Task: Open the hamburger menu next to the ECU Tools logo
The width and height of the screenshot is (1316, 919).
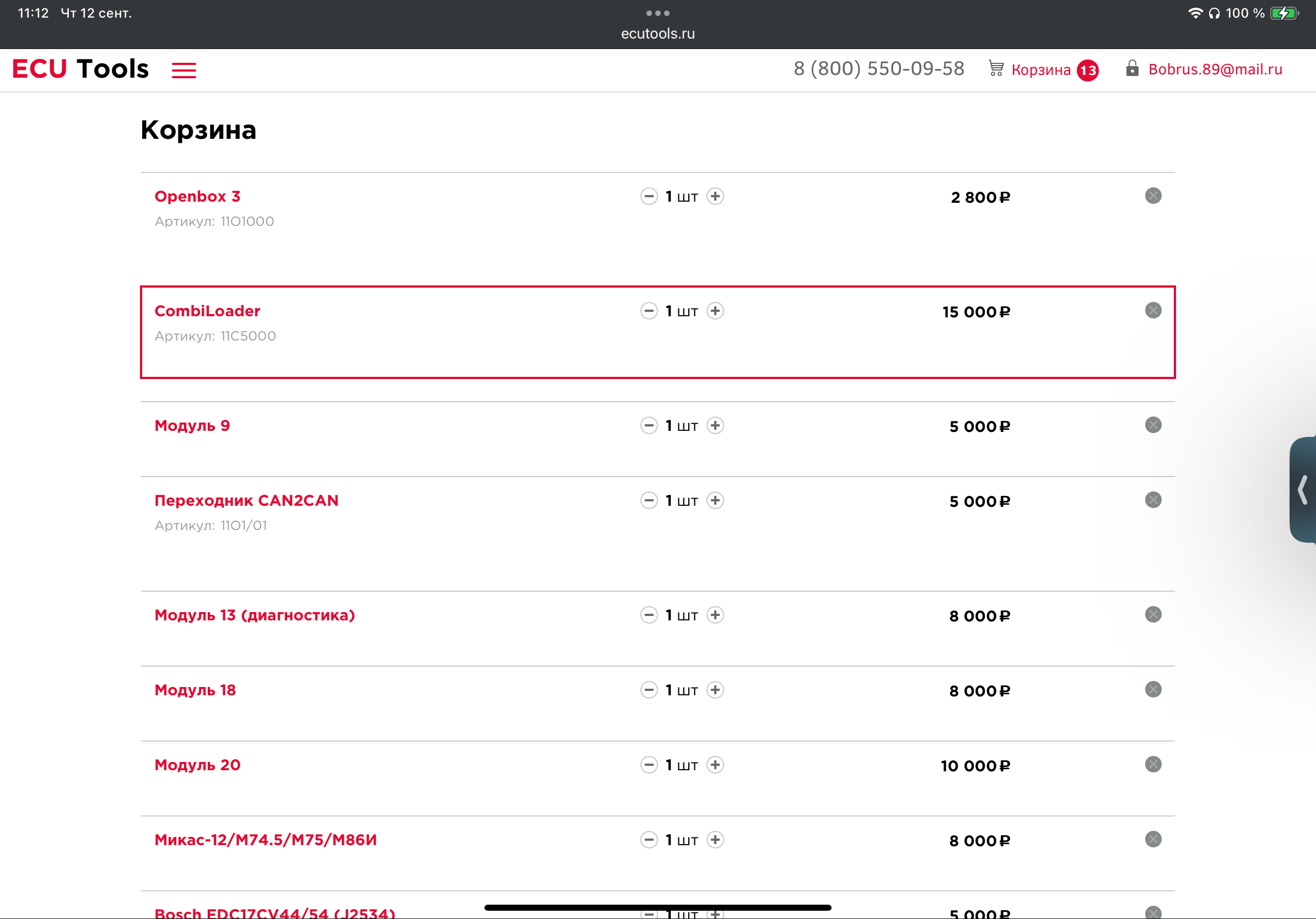Action: click(184, 70)
